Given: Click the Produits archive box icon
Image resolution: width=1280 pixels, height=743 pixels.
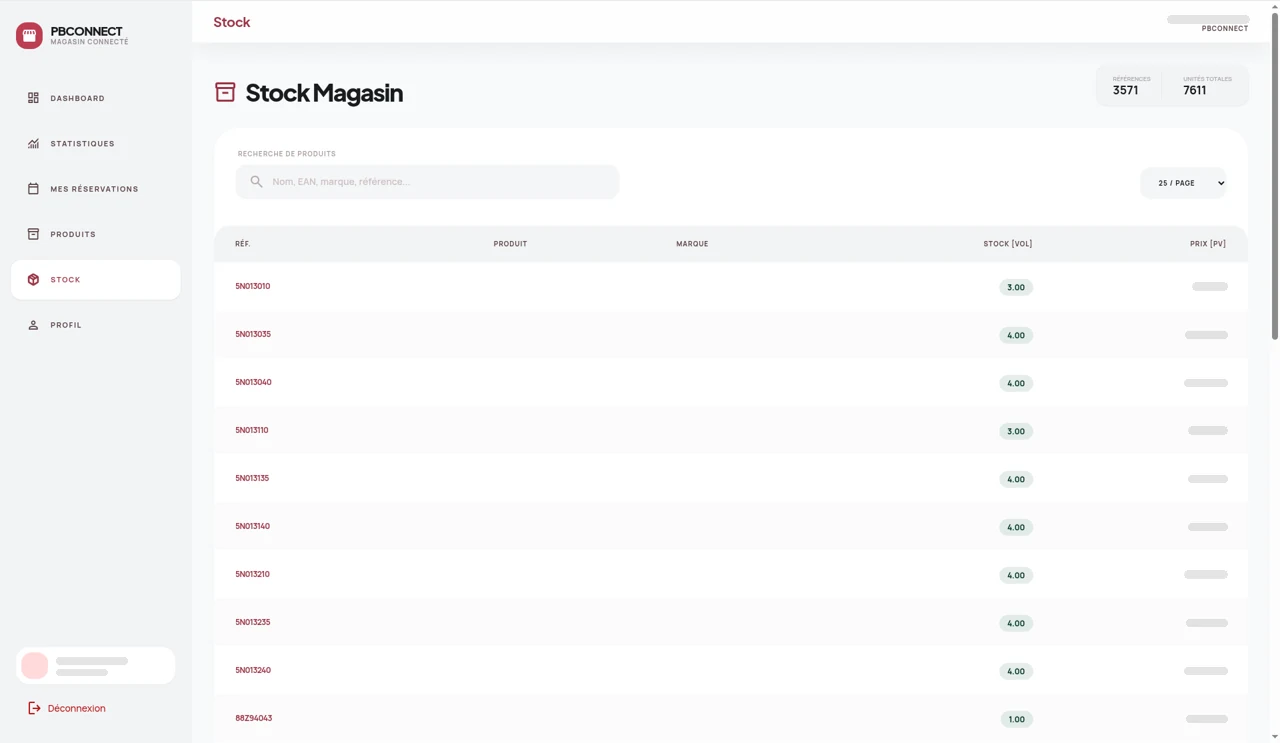Looking at the screenshot, I should [x=33, y=234].
